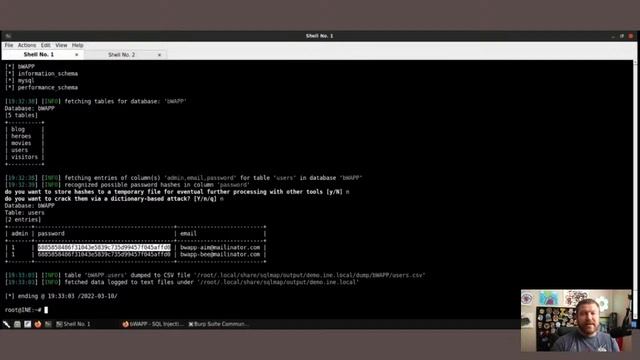Open the File menu
Viewport: 640px width, 360px height.
(x=9, y=45)
